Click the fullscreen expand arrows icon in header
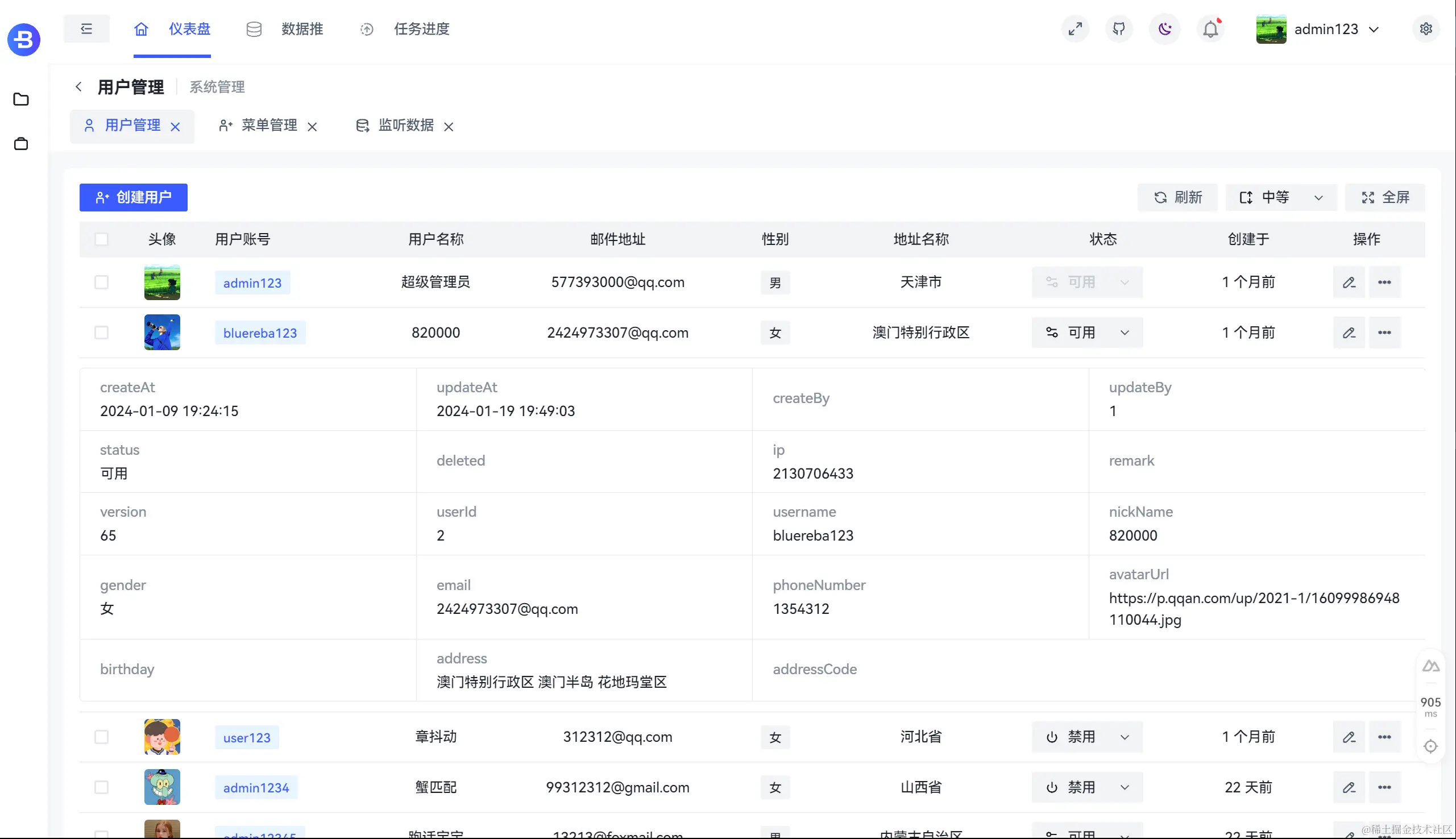 (1075, 29)
